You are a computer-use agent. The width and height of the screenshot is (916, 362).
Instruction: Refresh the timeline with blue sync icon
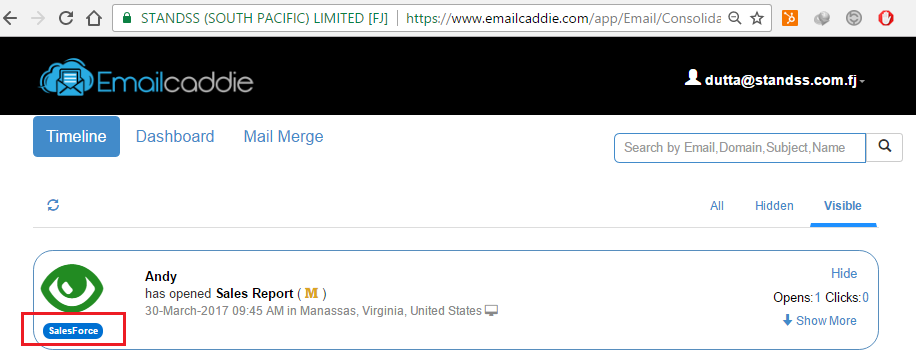(x=53, y=205)
